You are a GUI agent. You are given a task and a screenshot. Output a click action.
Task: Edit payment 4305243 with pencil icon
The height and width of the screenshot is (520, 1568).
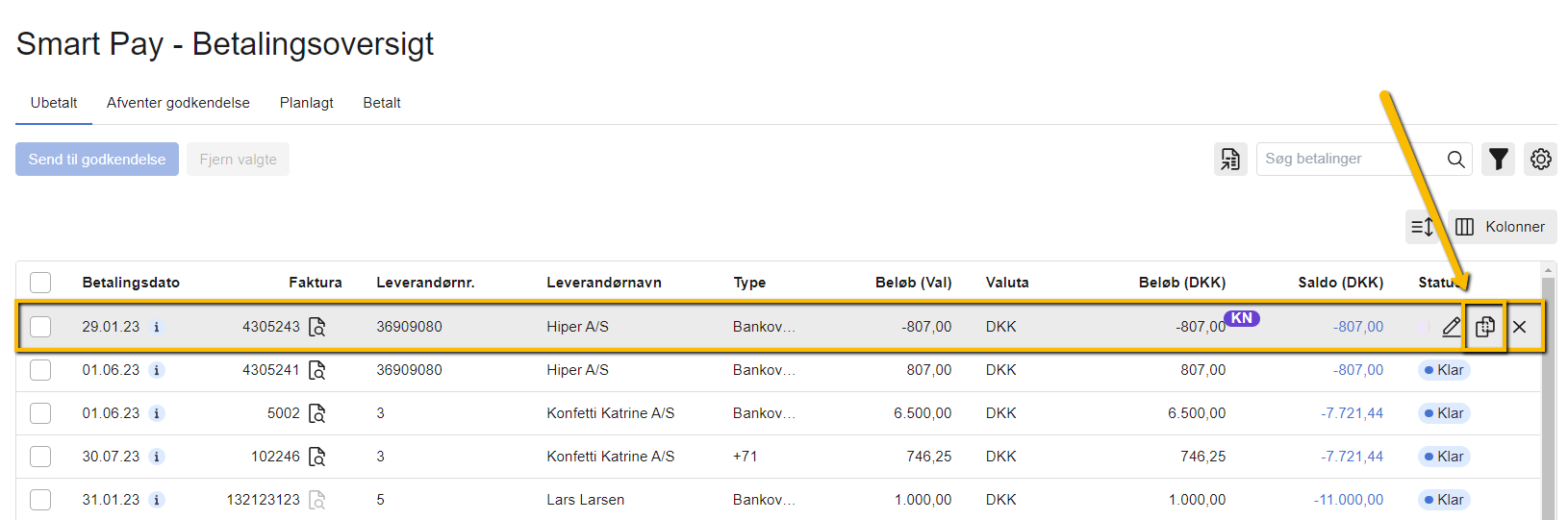tap(1451, 327)
